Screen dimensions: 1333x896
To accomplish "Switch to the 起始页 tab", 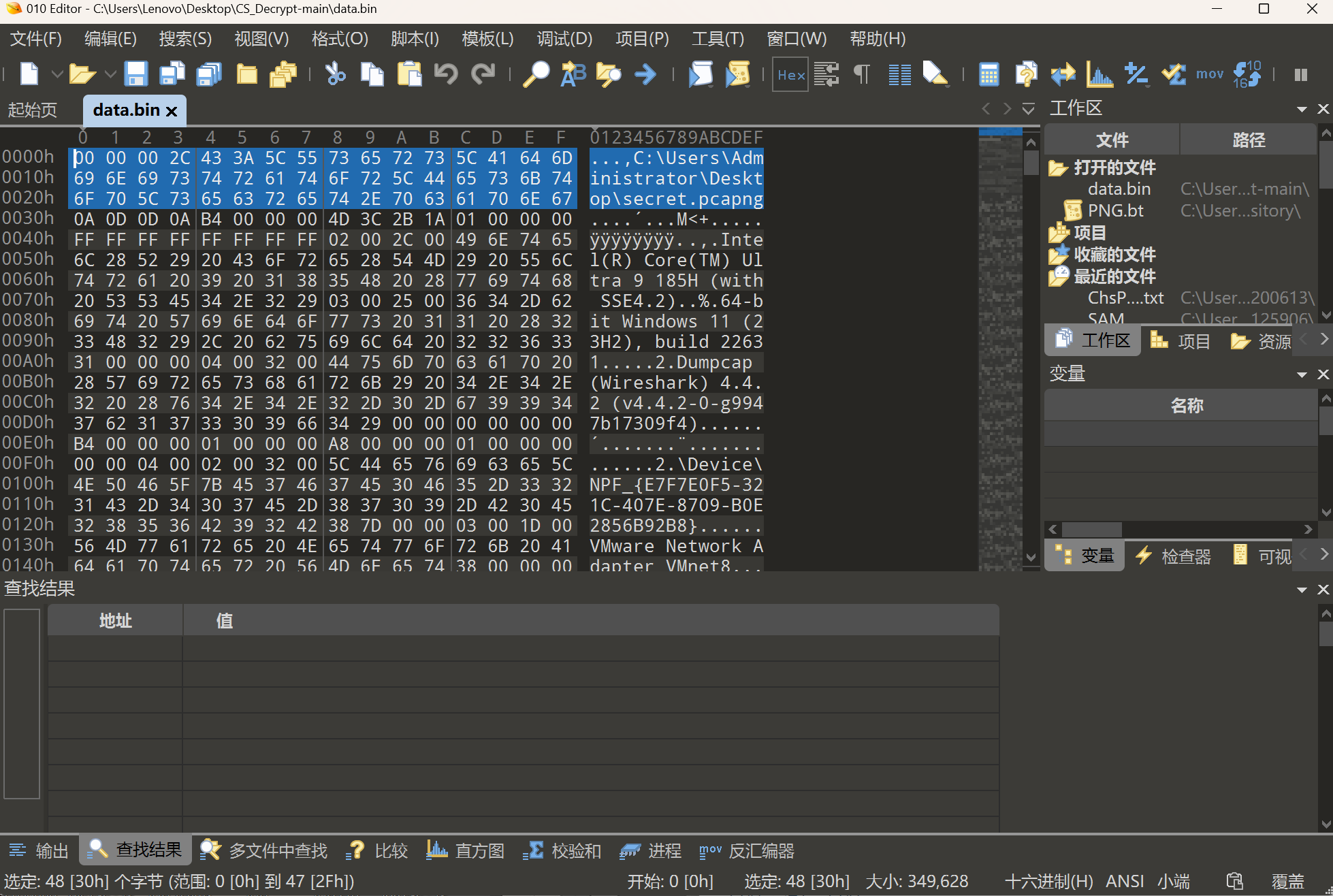I will 33,110.
